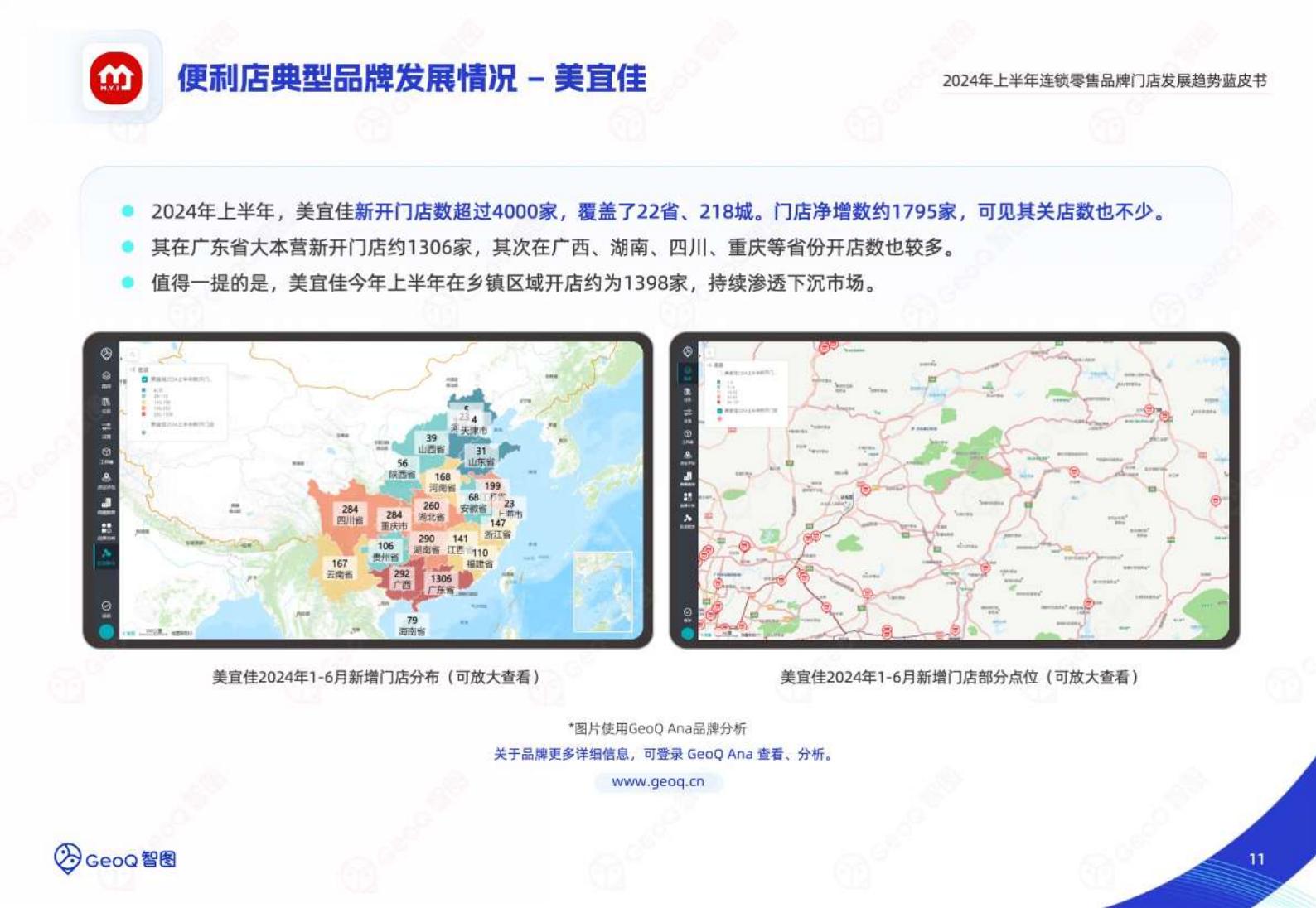Click the 39 山西省 label on map
Screen dimensions: 1316x908
(x=431, y=443)
